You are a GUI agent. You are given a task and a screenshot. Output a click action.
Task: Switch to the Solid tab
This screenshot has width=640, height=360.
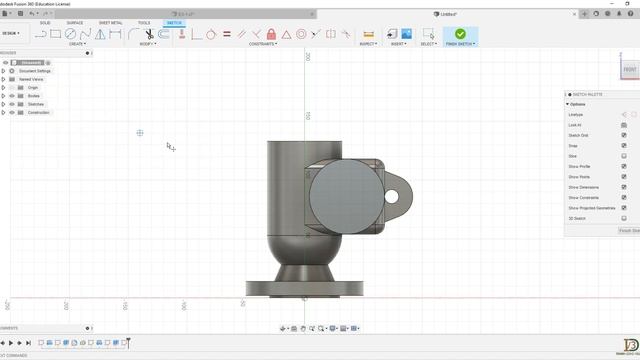pyautogui.click(x=45, y=23)
